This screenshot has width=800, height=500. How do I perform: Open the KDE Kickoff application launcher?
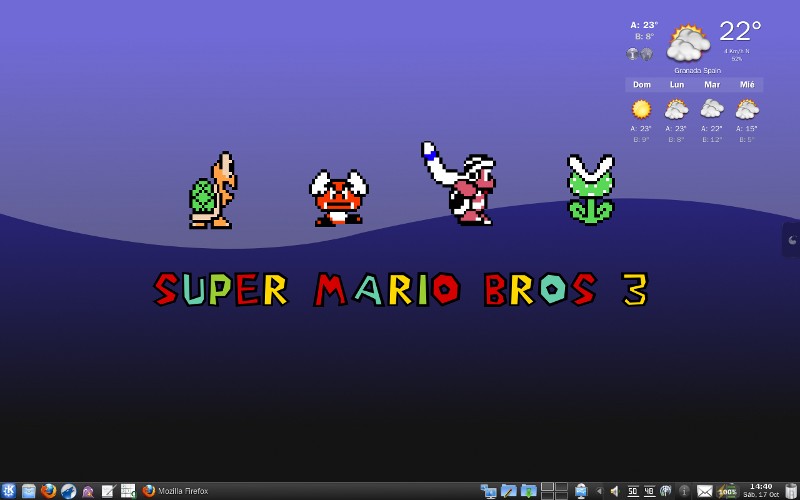click(x=8, y=491)
